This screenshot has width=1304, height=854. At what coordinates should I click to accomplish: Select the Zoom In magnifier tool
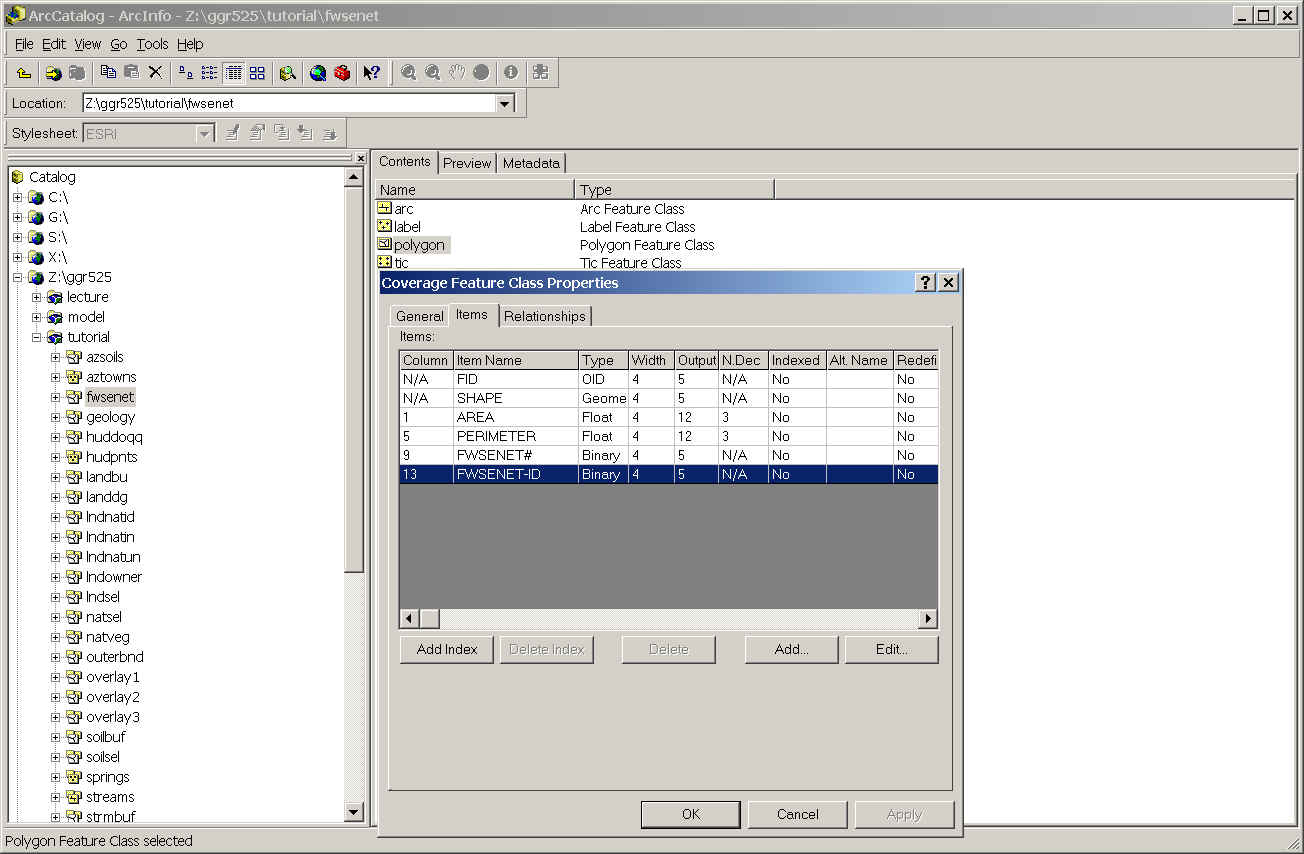(x=408, y=72)
